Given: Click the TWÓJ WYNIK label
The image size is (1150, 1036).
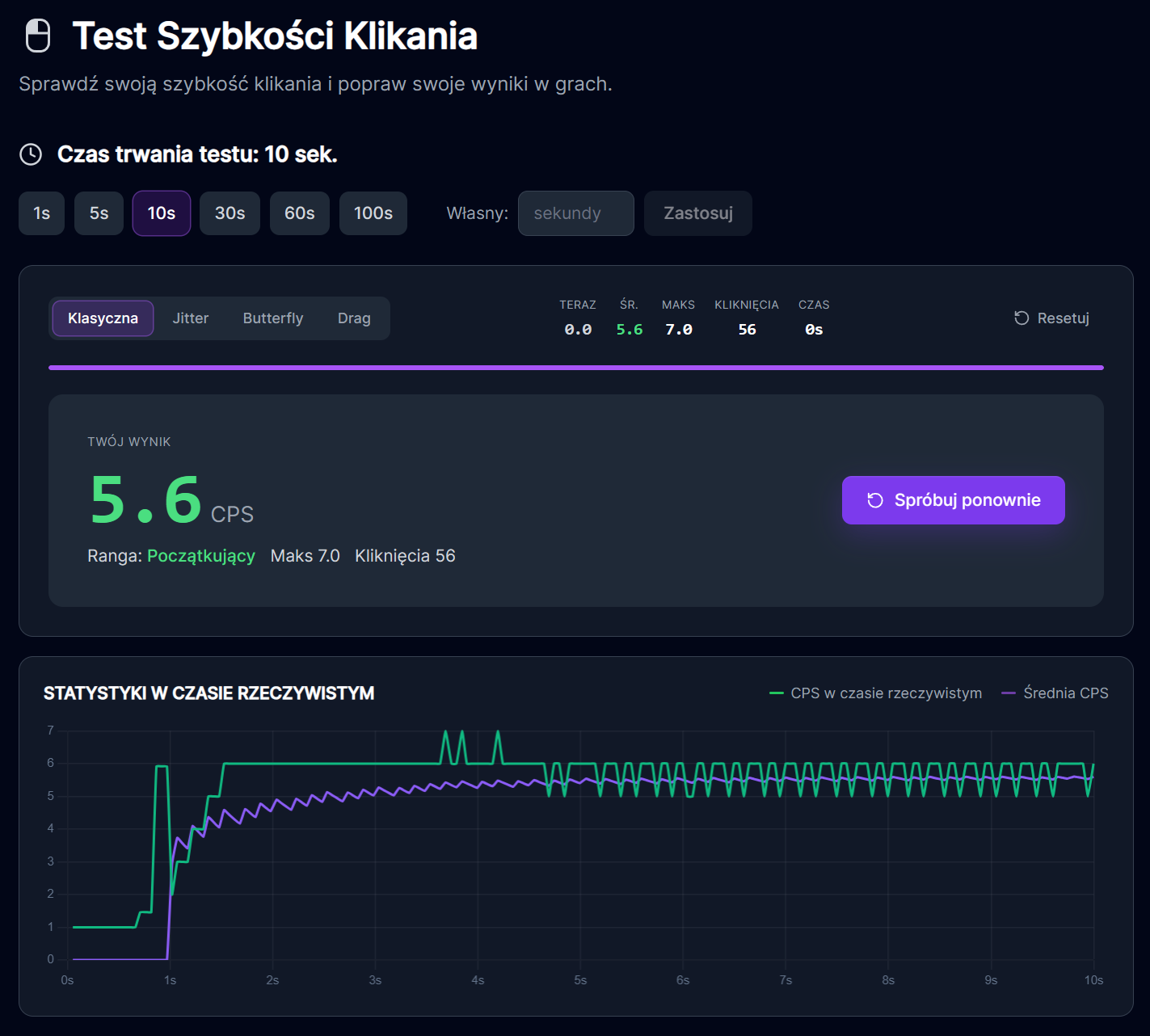Looking at the screenshot, I should (129, 442).
